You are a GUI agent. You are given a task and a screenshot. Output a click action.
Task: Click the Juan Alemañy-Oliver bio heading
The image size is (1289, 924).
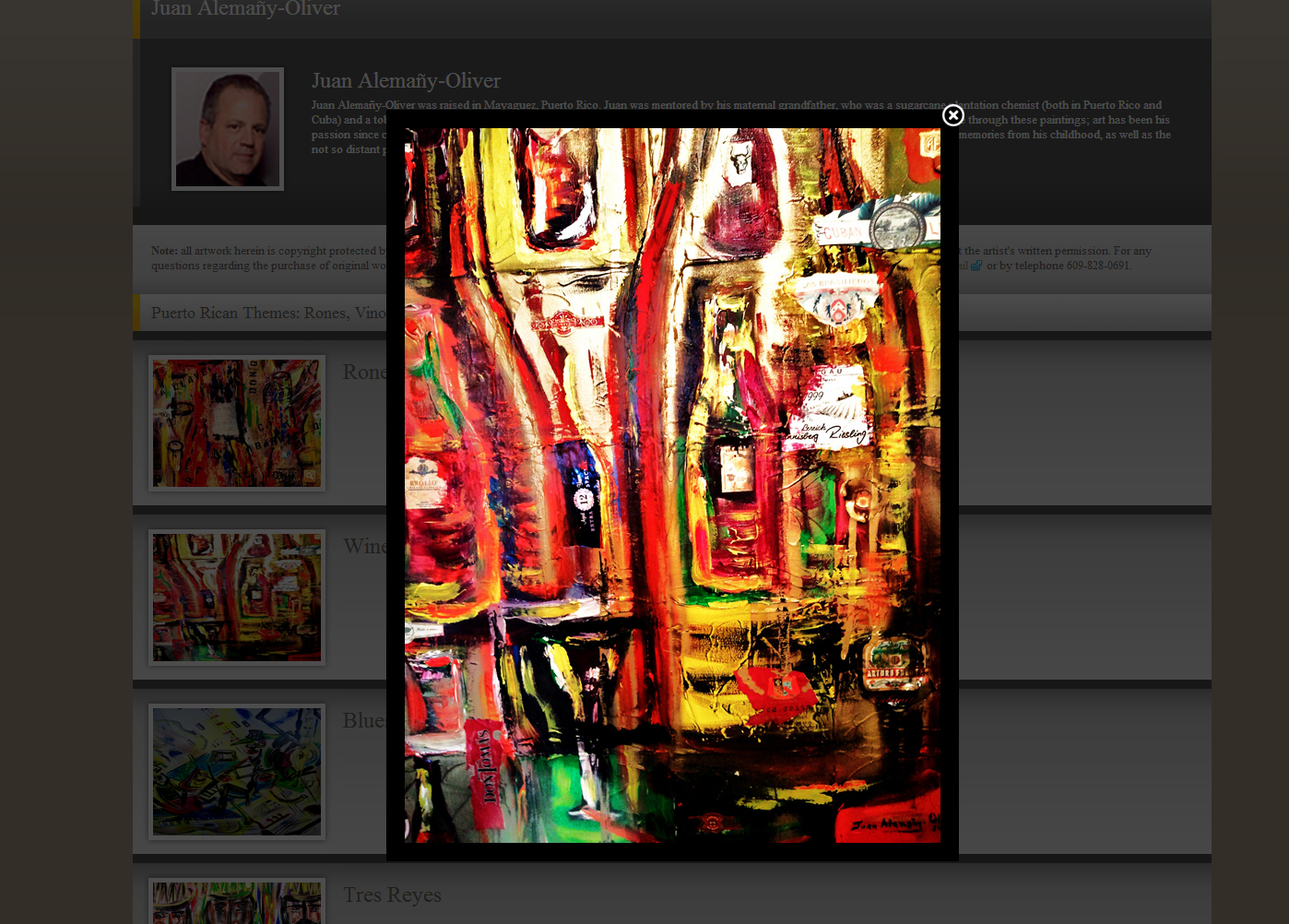click(x=406, y=81)
